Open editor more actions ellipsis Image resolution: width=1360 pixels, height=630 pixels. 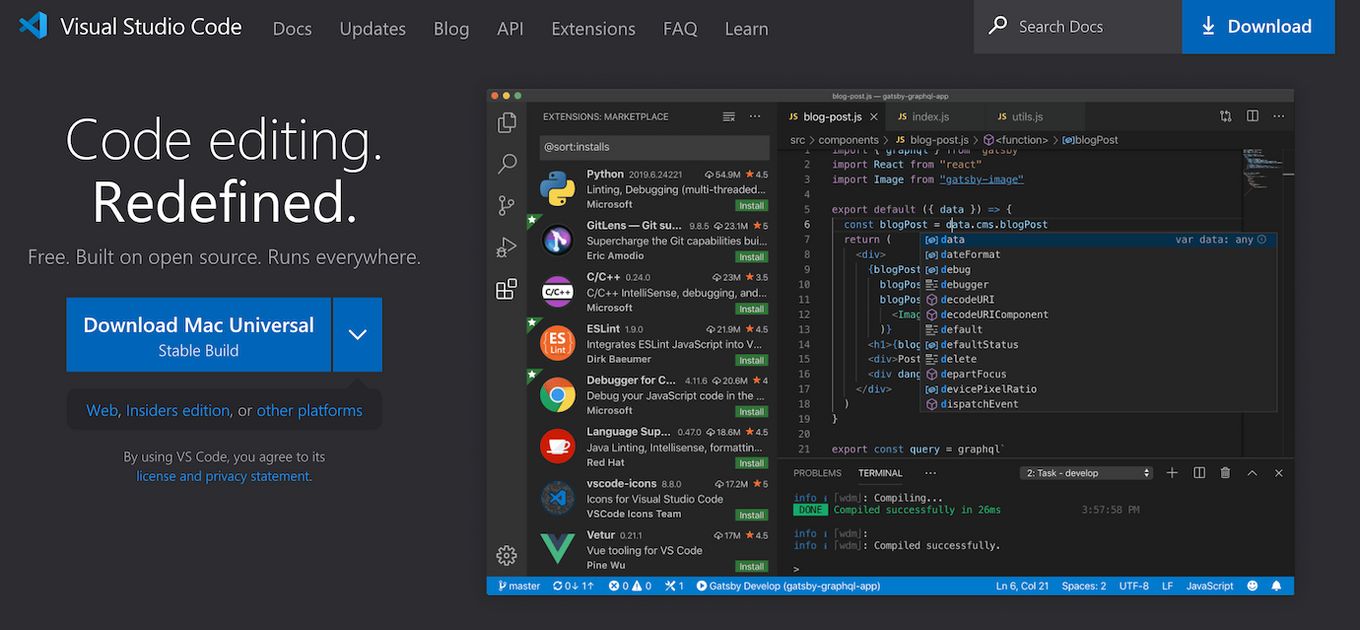[x=1278, y=116]
